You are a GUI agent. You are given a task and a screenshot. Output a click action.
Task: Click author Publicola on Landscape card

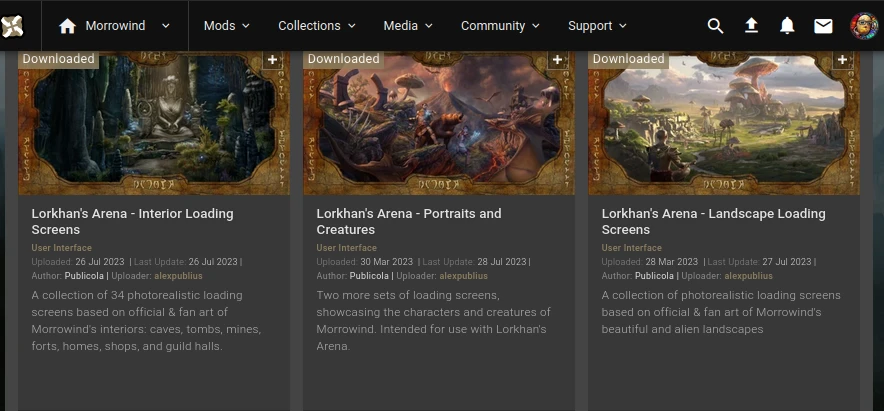pyautogui.click(x=656, y=276)
